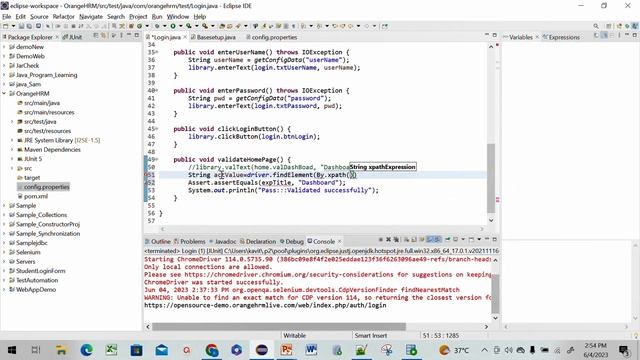Open Package Explorer View Menu icon
The height and width of the screenshot is (360, 640).
[x=121, y=36]
